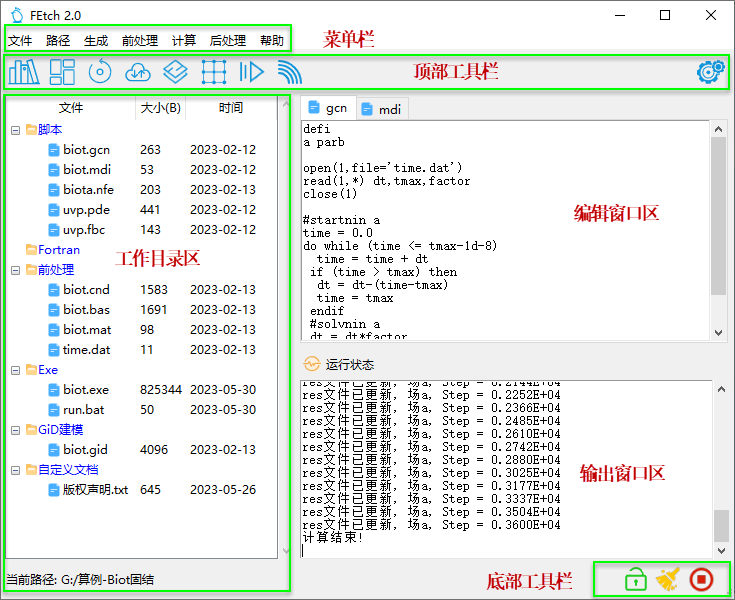Select biot.mdi in the file tree
This screenshot has width=735, height=600.
pos(87,170)
